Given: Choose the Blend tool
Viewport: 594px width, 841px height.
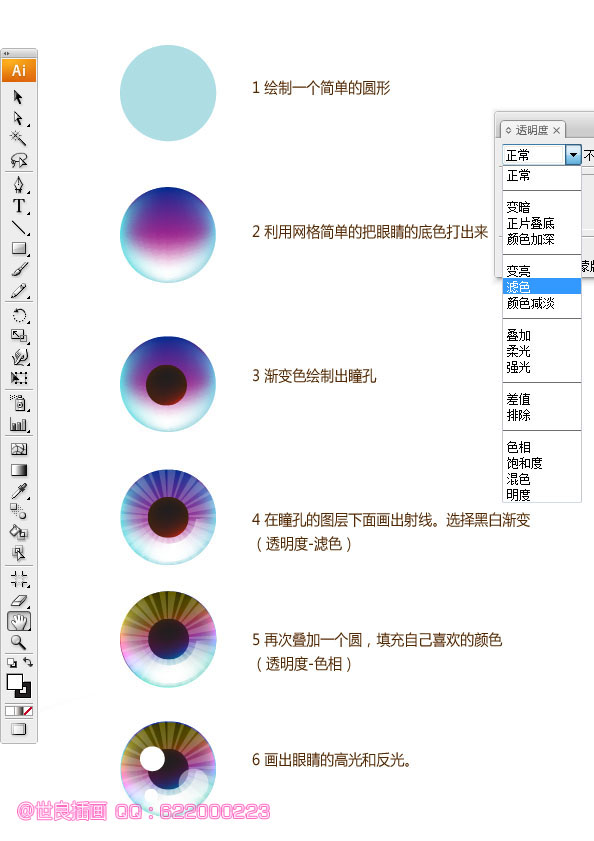Looking at the screenshot, I should 19,512.
